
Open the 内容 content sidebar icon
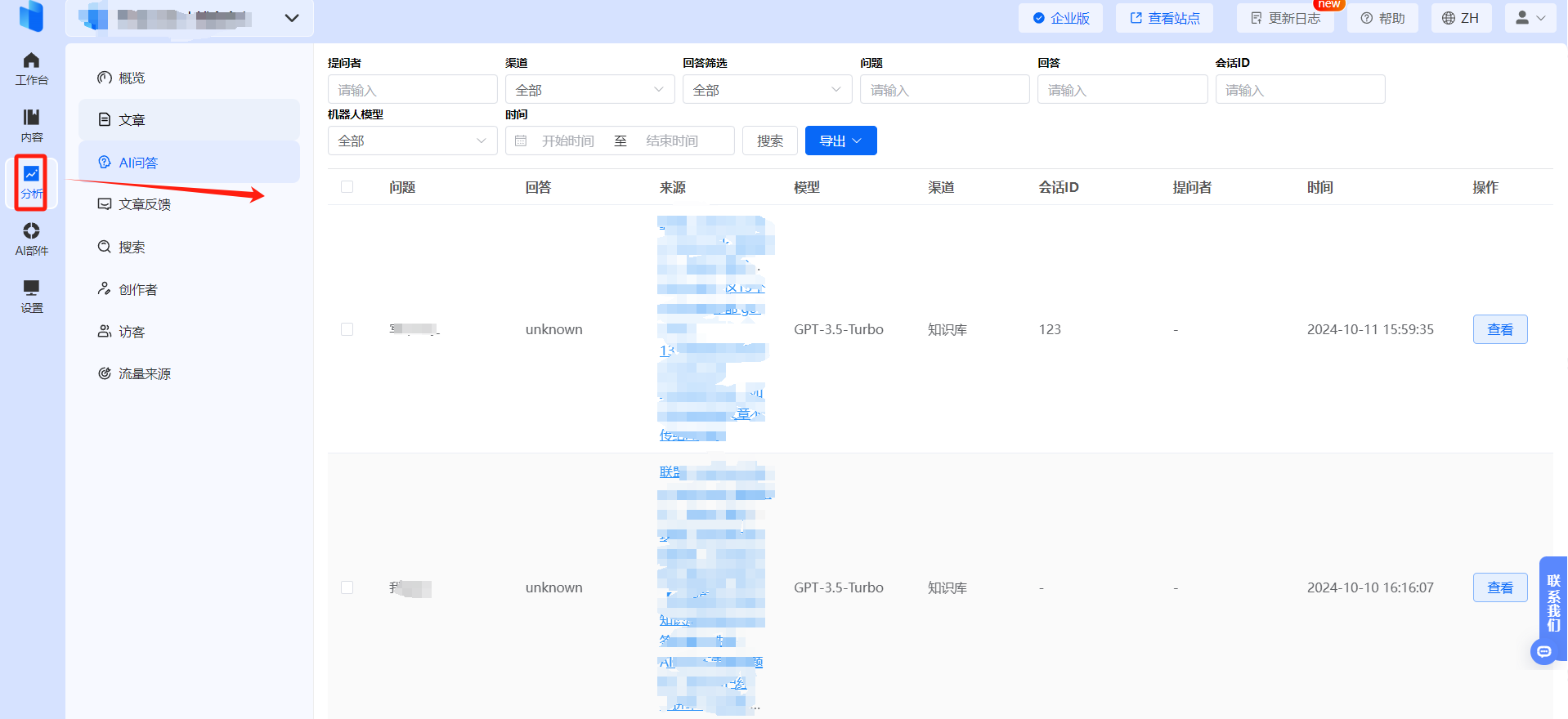[x=31, y=117]
